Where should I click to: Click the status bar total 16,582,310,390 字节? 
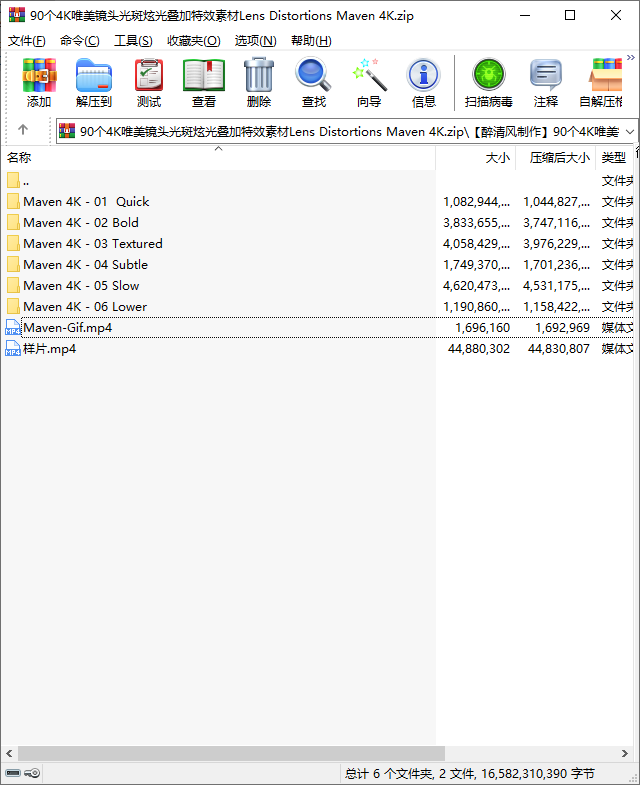[538, 774]
